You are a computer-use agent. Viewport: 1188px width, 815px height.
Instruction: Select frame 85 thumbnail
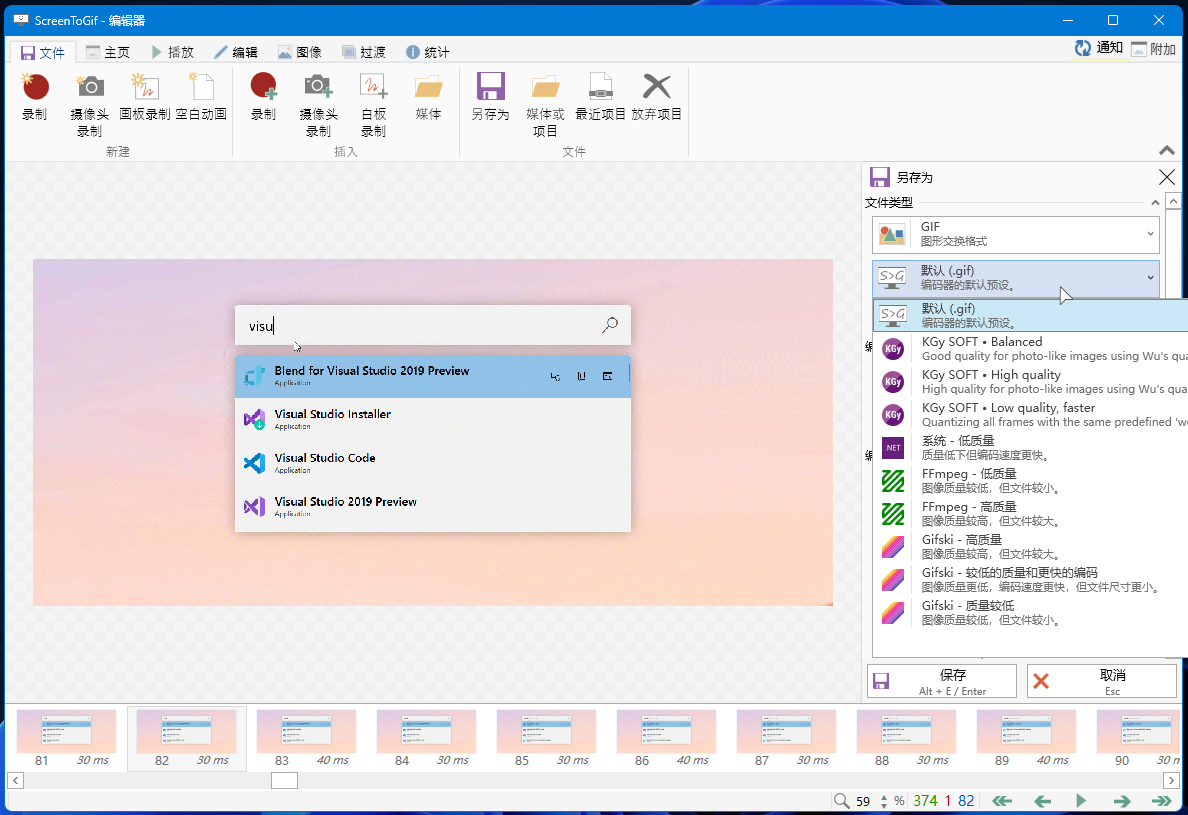(546, 738)
